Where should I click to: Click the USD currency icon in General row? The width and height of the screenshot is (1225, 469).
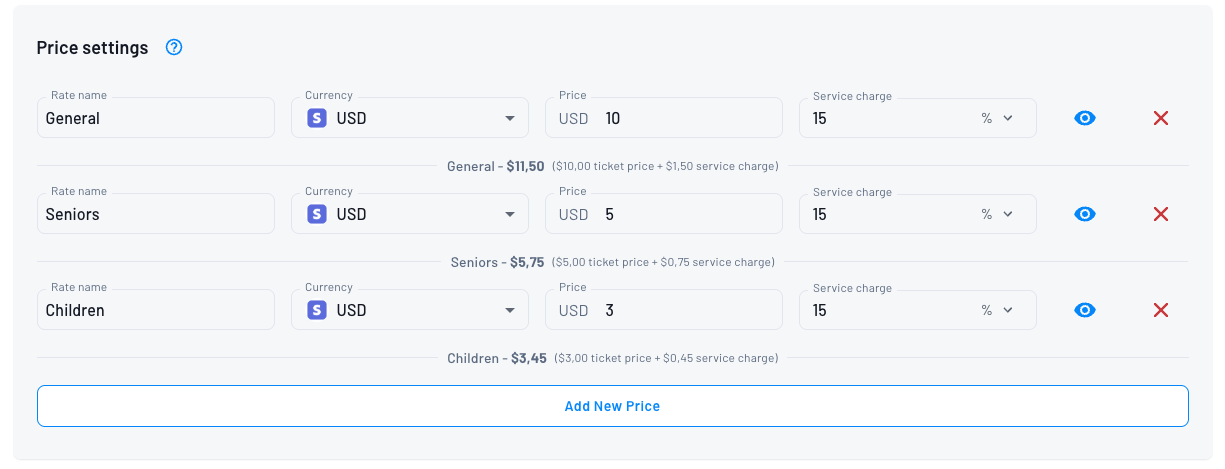click(x=317, y=118)
